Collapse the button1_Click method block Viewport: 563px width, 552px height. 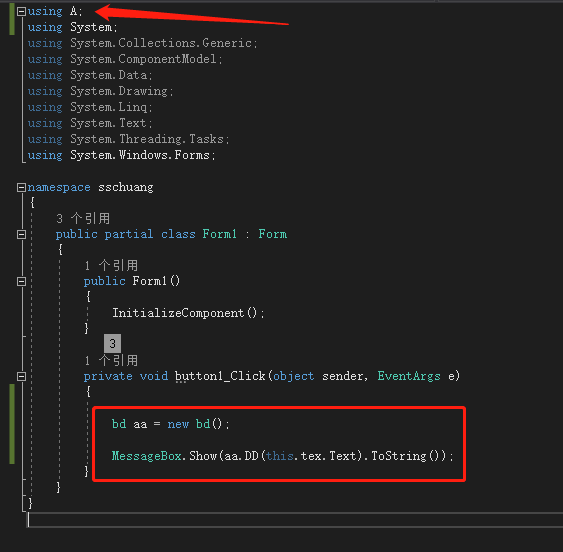click(21, 376)
